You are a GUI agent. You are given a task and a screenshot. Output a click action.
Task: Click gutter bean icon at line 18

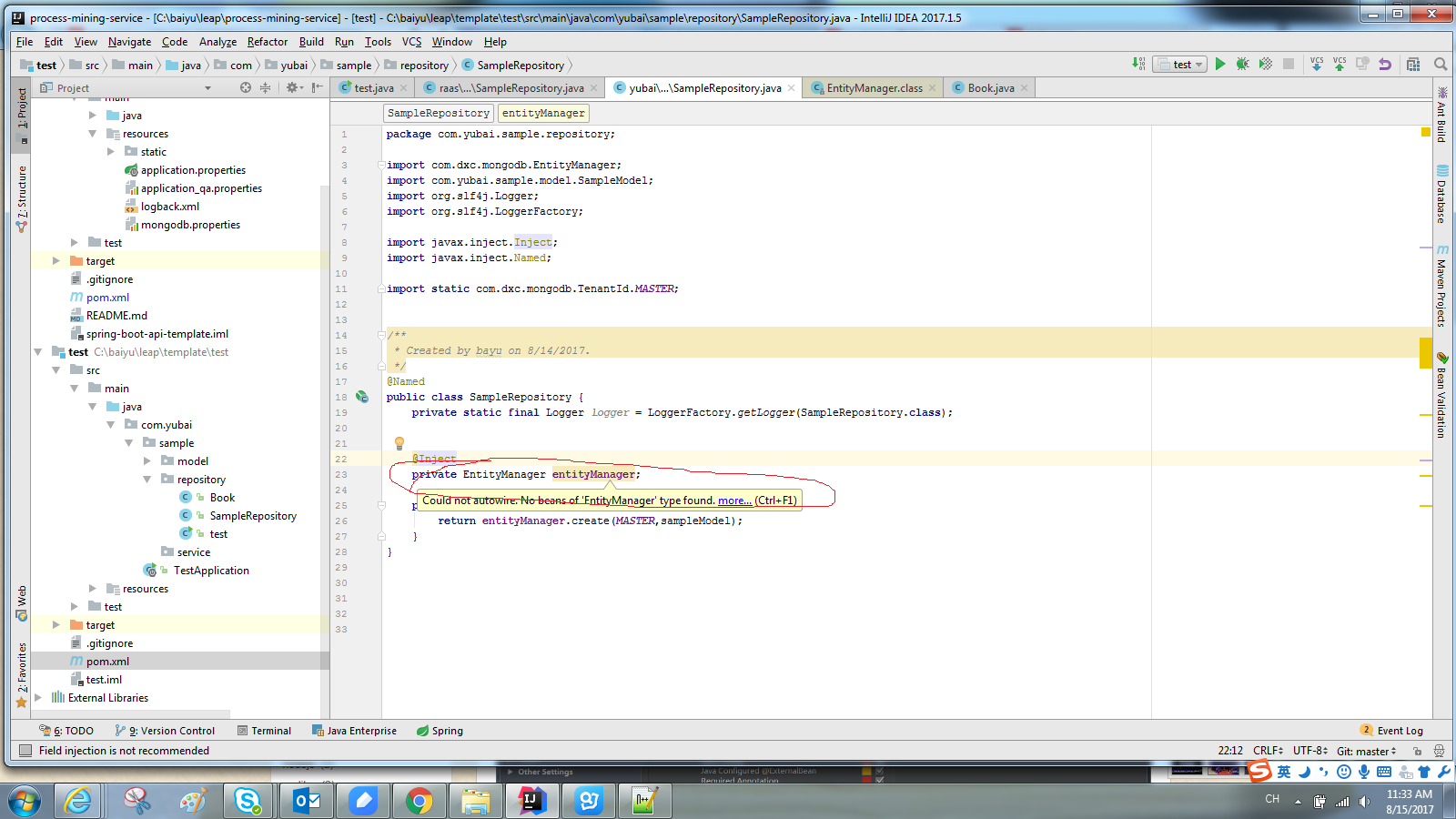pos(362,397)
